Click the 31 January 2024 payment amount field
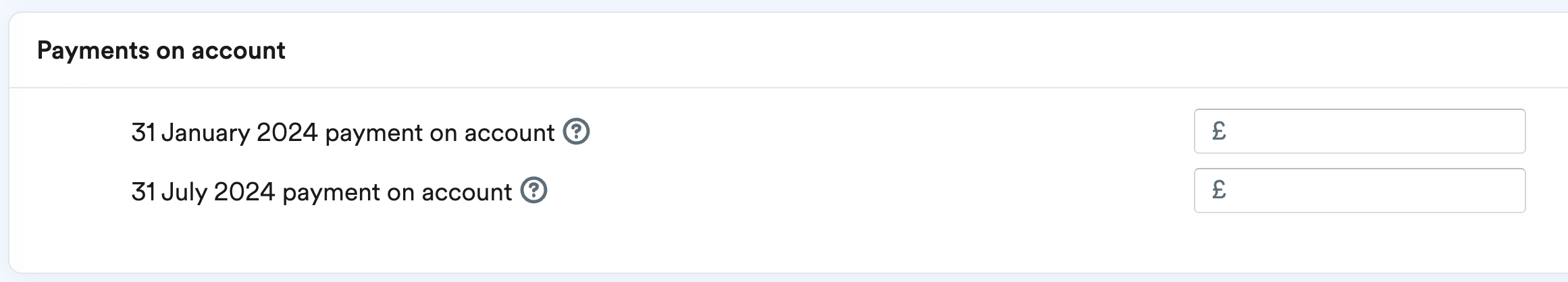This screenshot has height=282, width=1568. click(1359, 131)
